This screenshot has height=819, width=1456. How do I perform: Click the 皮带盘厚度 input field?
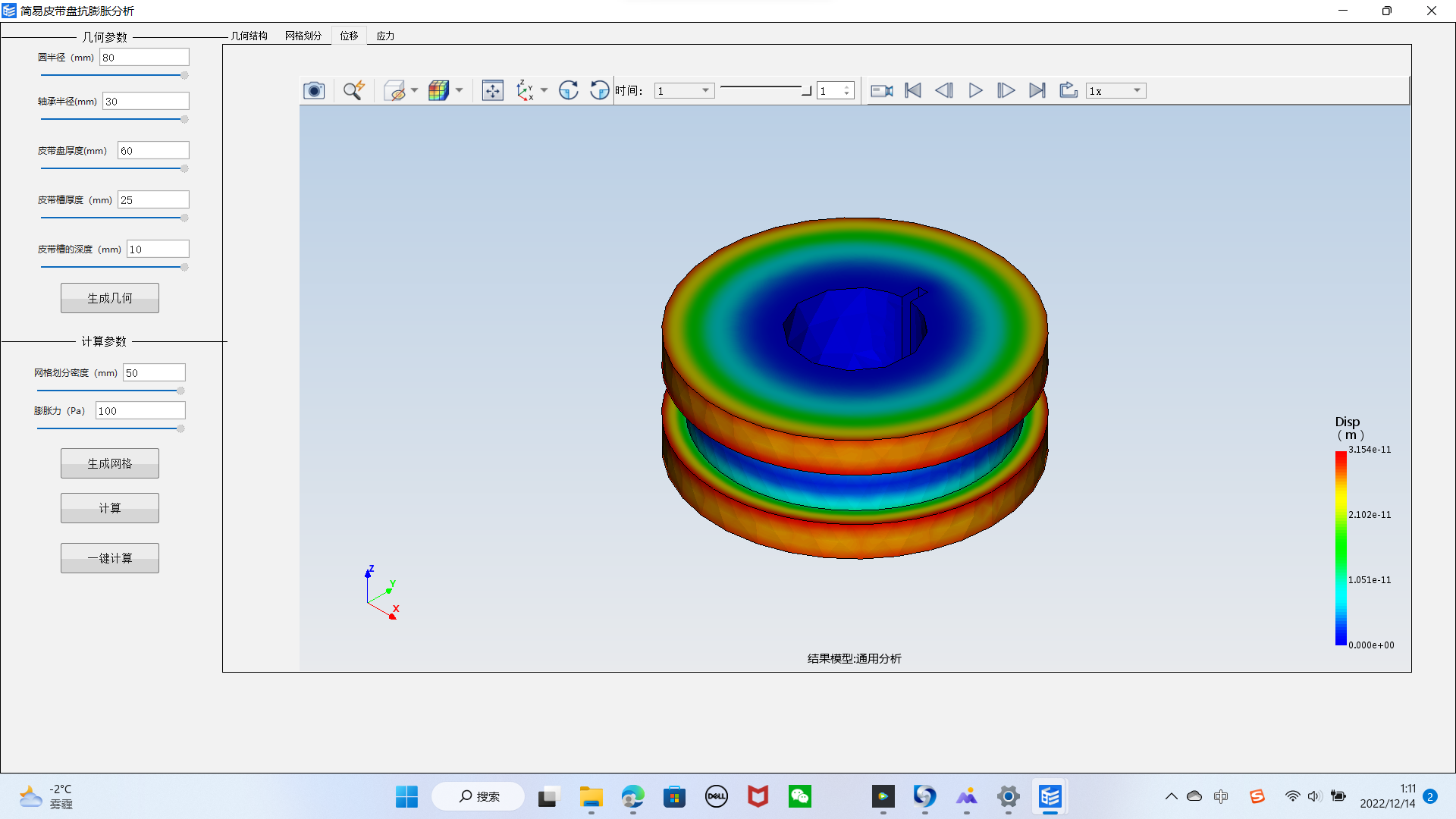[153, 151]
